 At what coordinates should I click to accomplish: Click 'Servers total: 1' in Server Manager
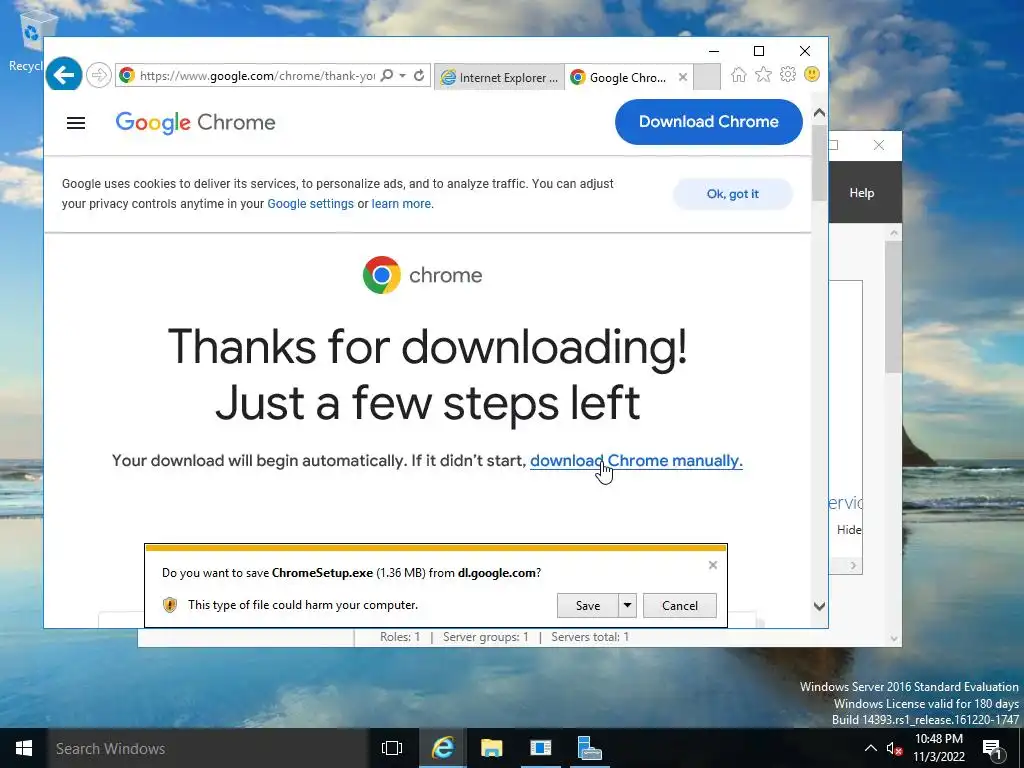click(x=590, y=637)
